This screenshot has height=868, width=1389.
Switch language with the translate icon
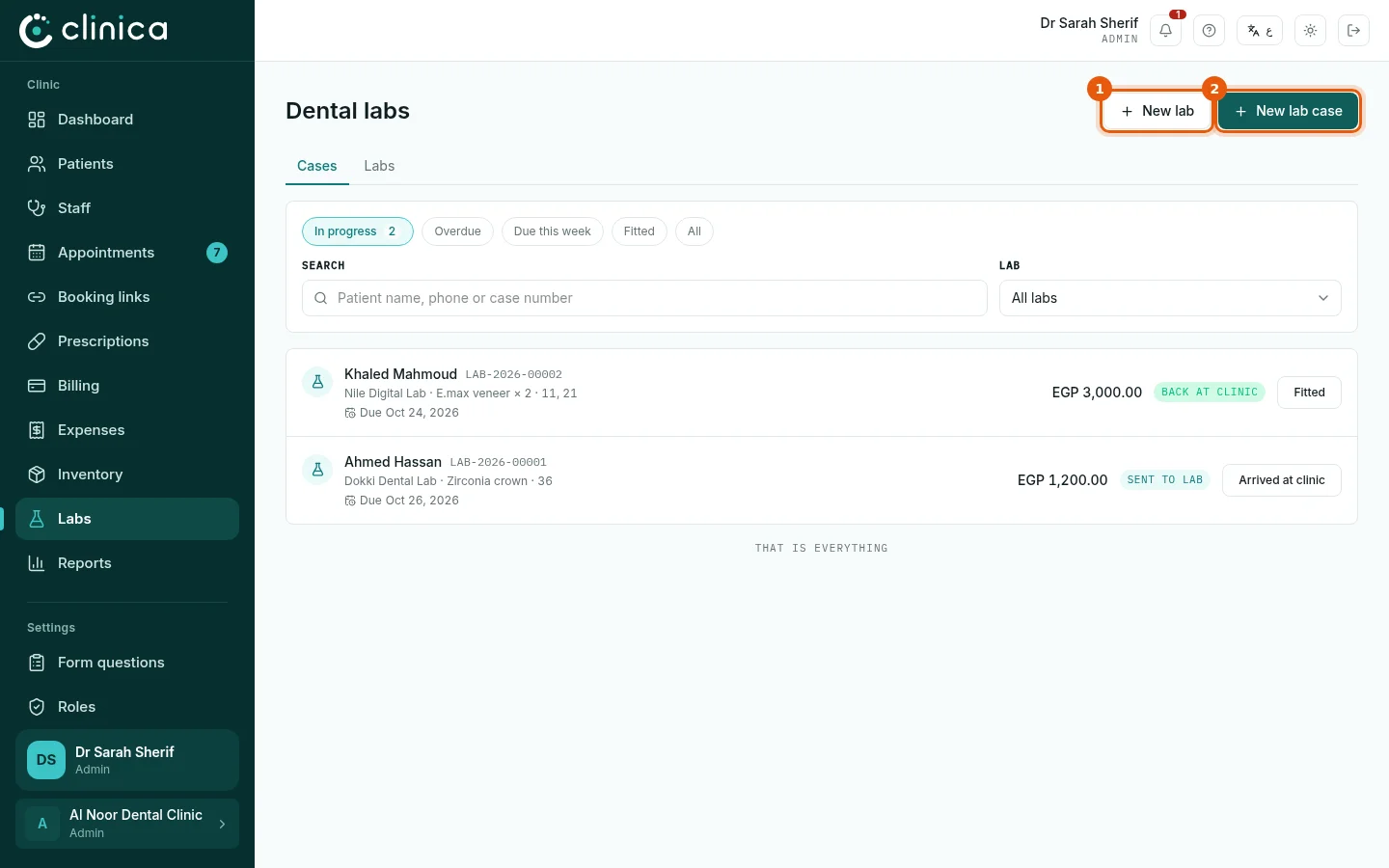[x=1260, y=31]
